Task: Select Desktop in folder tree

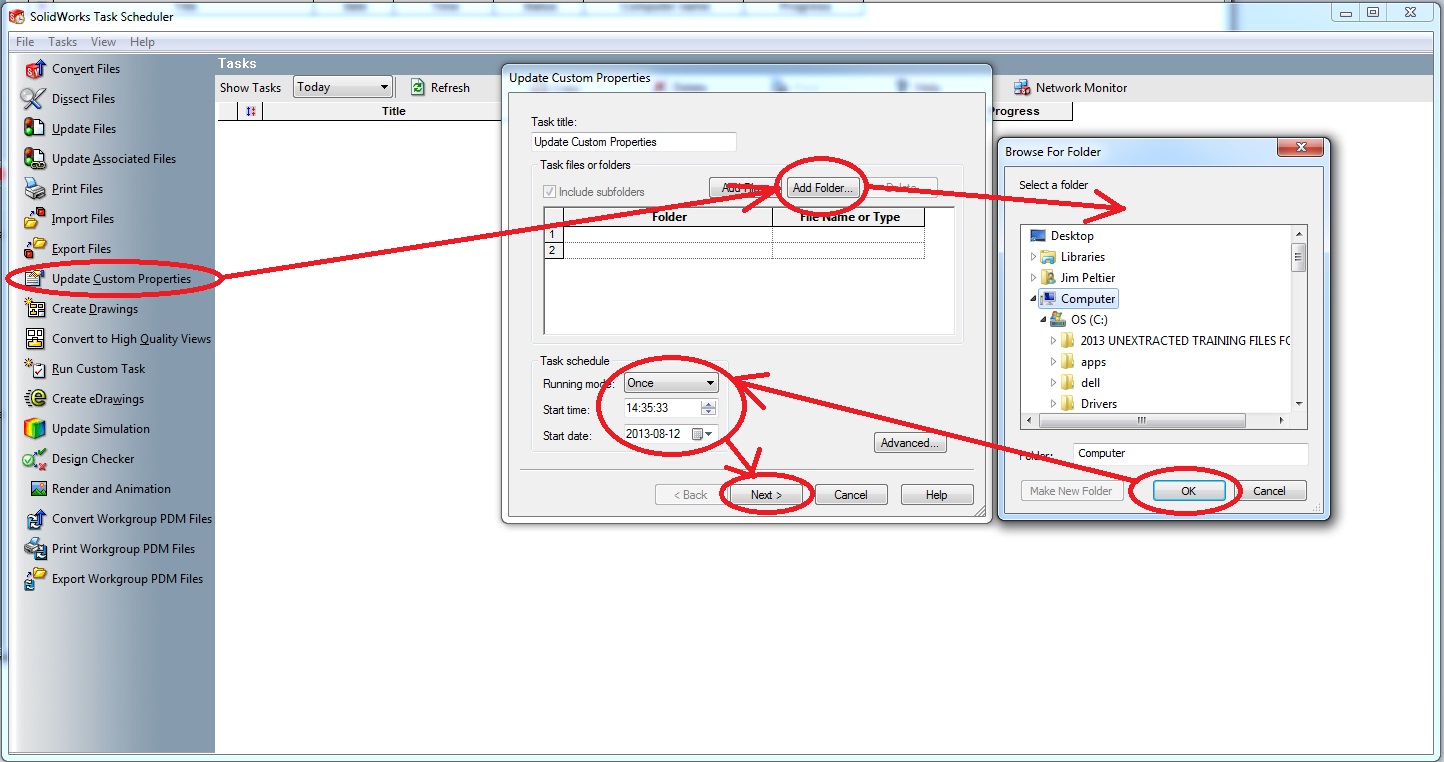Action: coord(1072,236)
